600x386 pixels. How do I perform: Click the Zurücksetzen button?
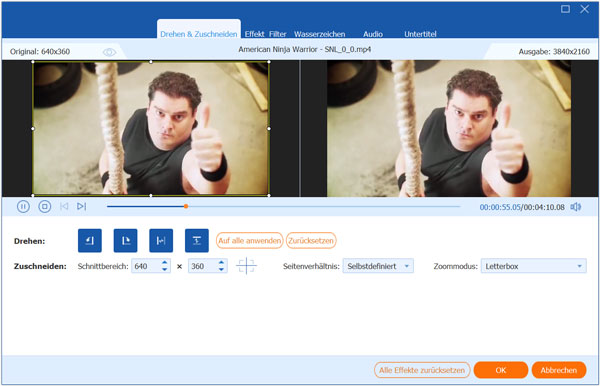[311, 241]
